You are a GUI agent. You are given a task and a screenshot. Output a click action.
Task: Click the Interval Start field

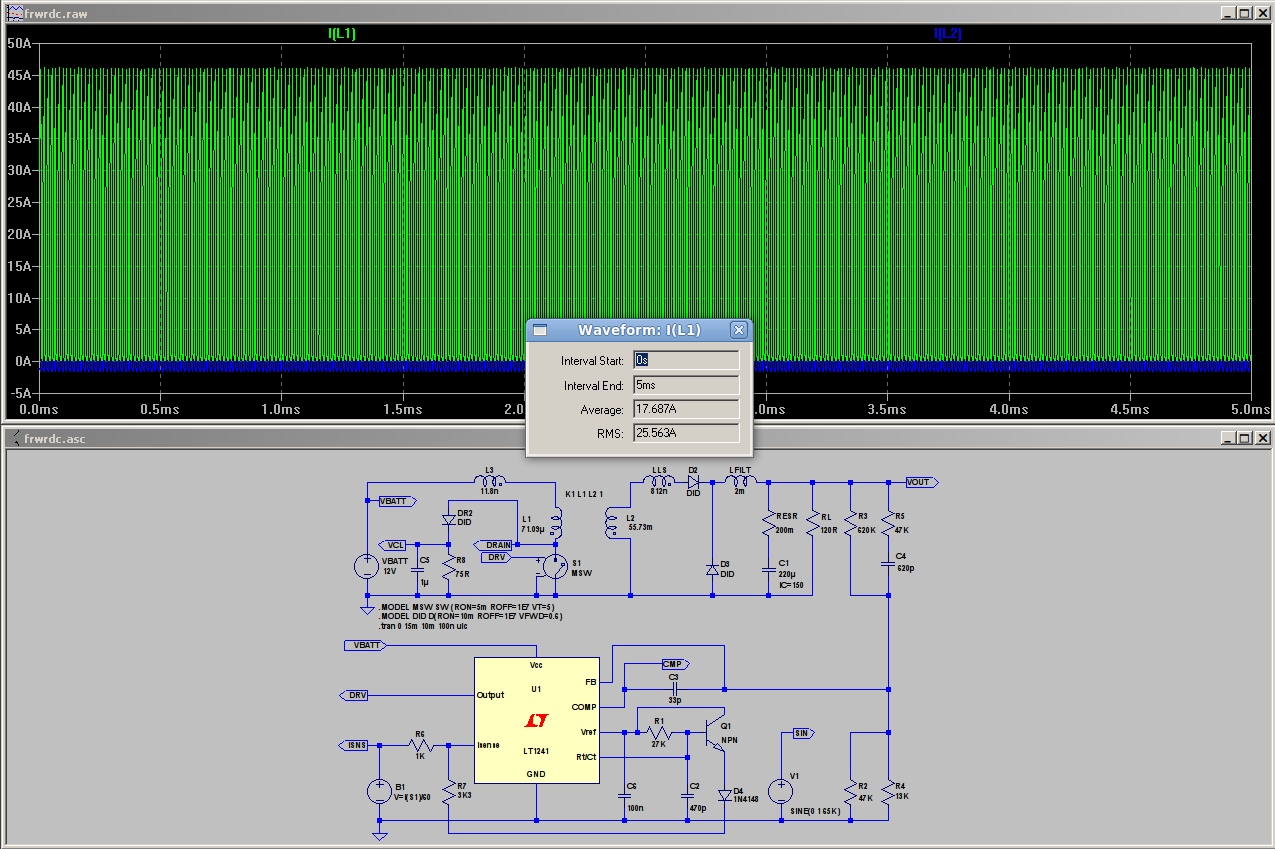686,360
